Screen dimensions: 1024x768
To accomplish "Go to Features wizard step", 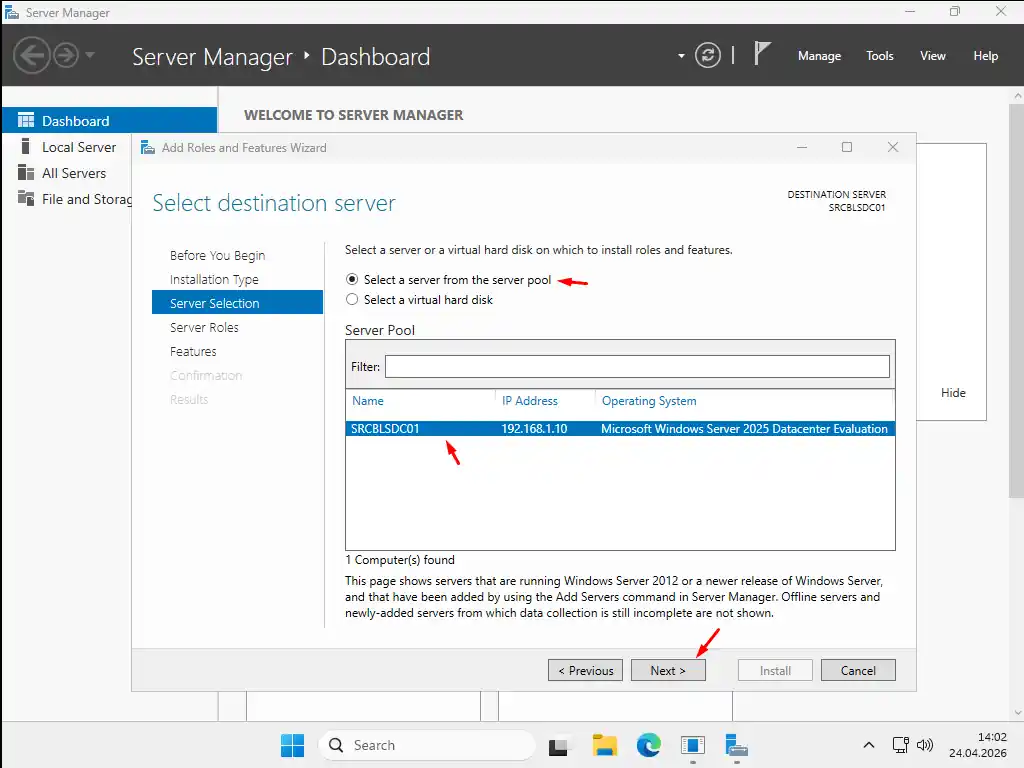I will pyautogui.click(x=193, y=351).
